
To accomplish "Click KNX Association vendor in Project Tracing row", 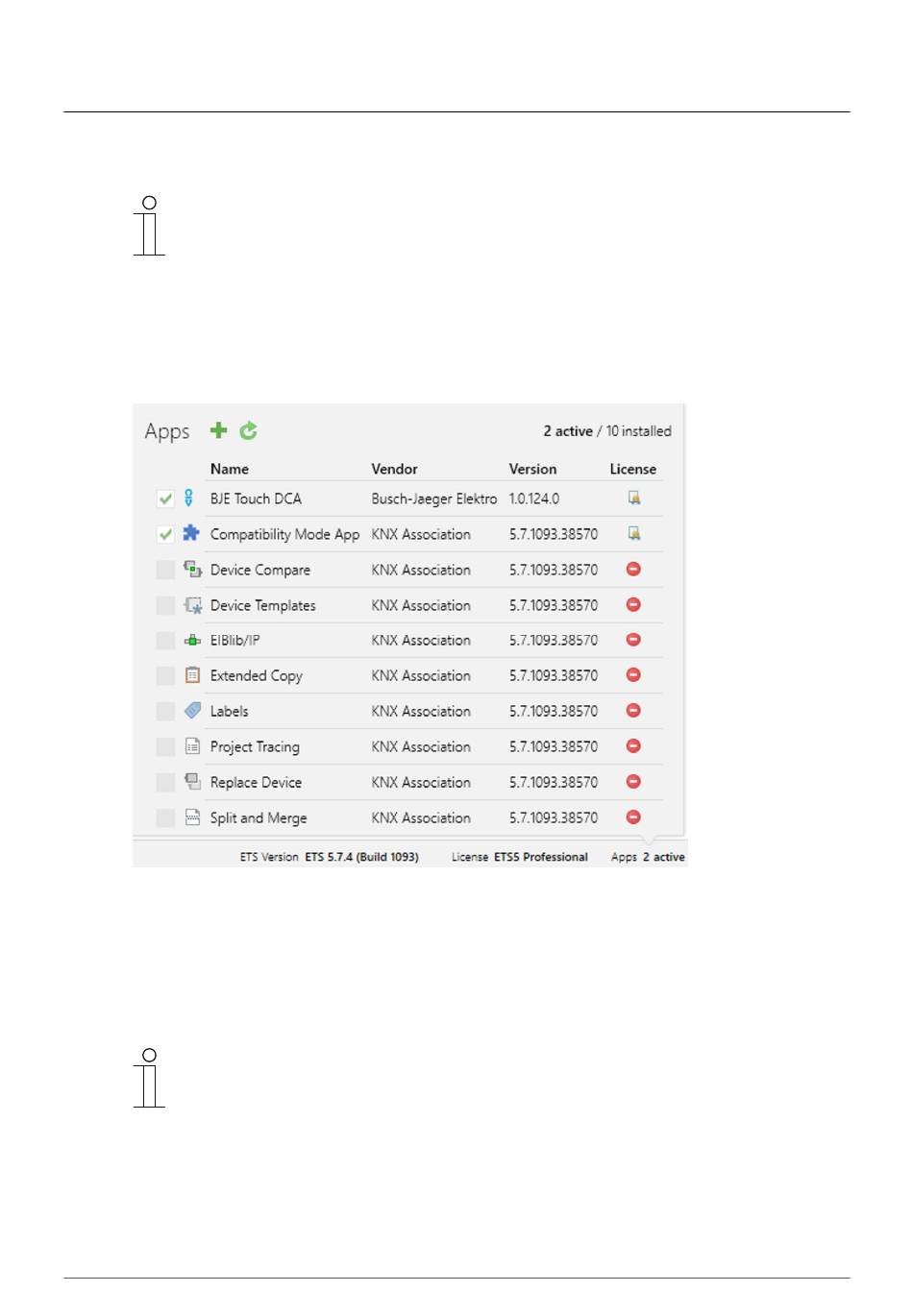I will (x=422, y=746).
